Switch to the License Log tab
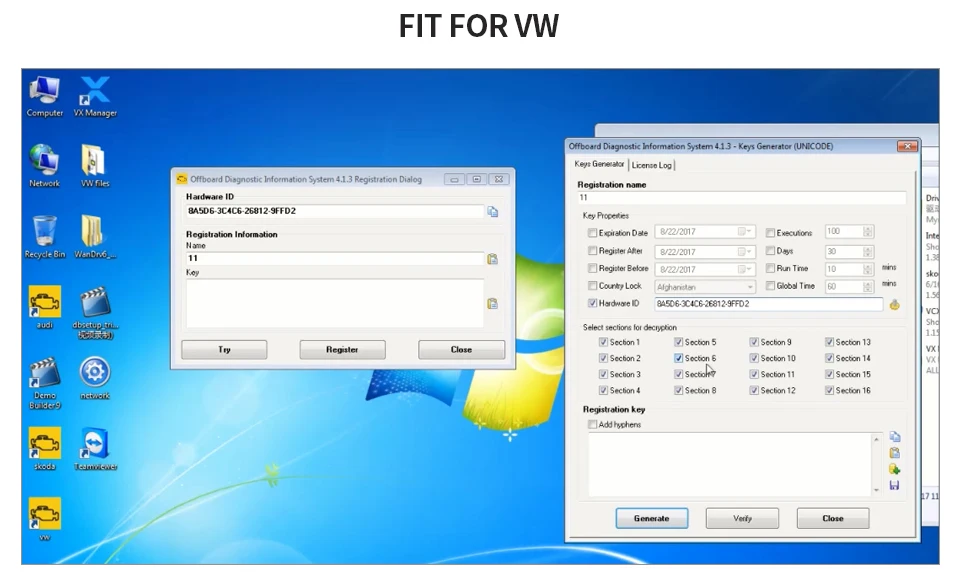 [x=651, y=165]
